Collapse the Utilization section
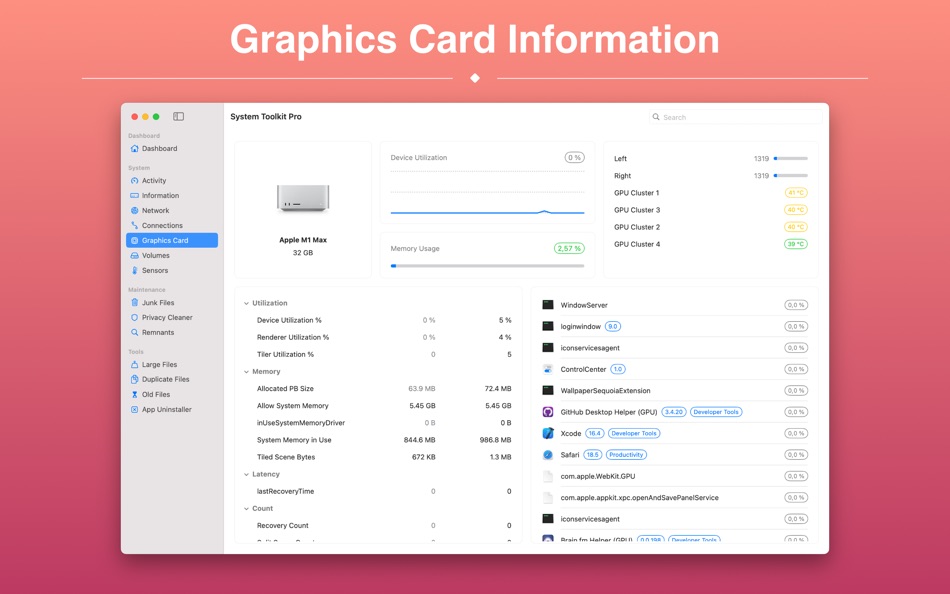The width and height of the screenshot is (950, 594). pos(246,303)
